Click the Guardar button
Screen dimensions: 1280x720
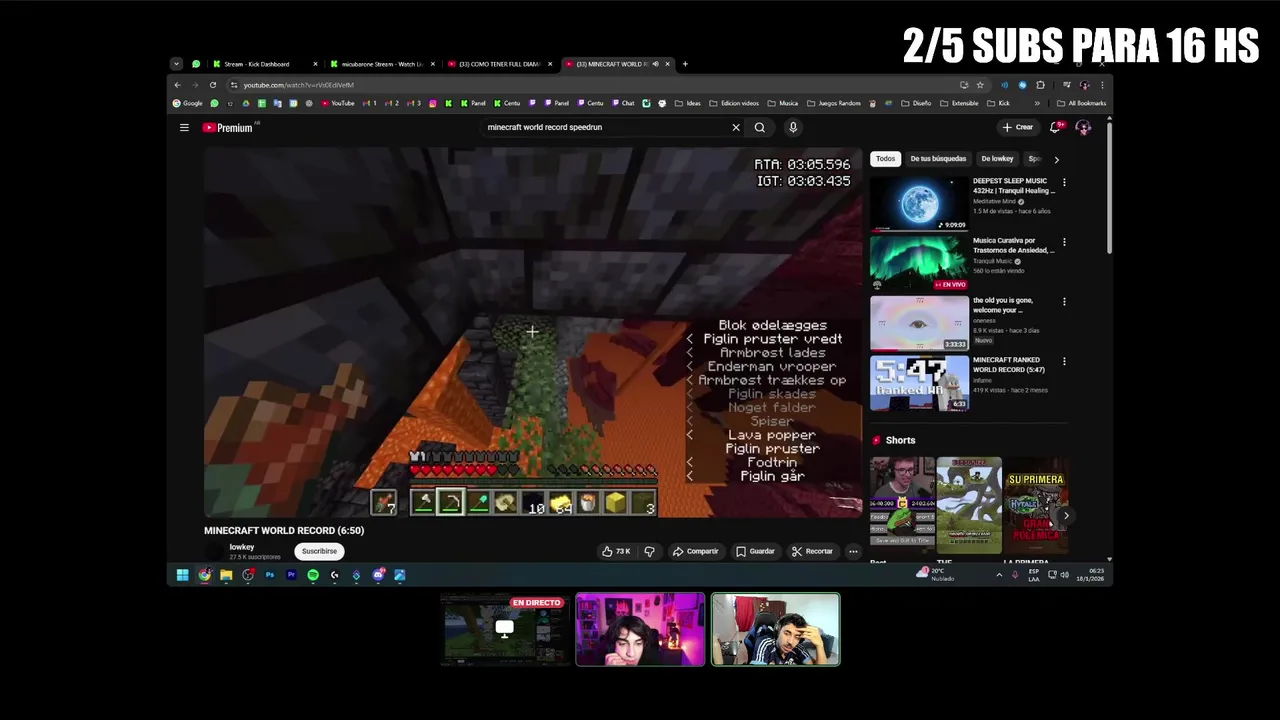pyautogui.click(x=755, y=551)
